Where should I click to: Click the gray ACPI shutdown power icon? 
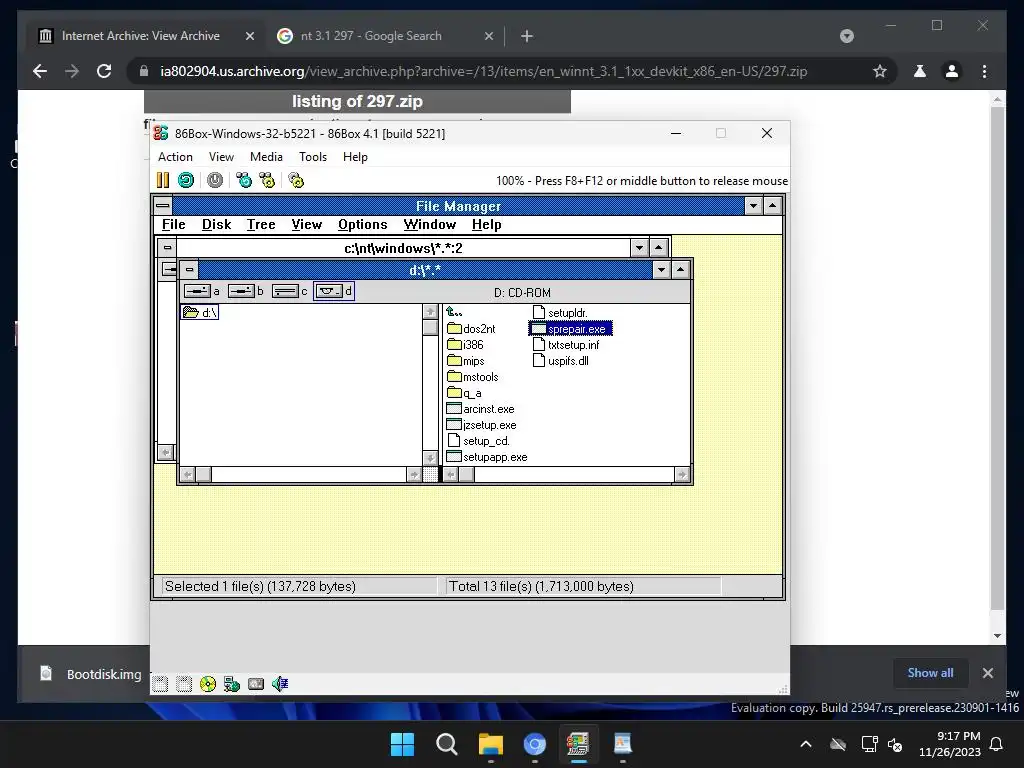[x=215, y=180]
